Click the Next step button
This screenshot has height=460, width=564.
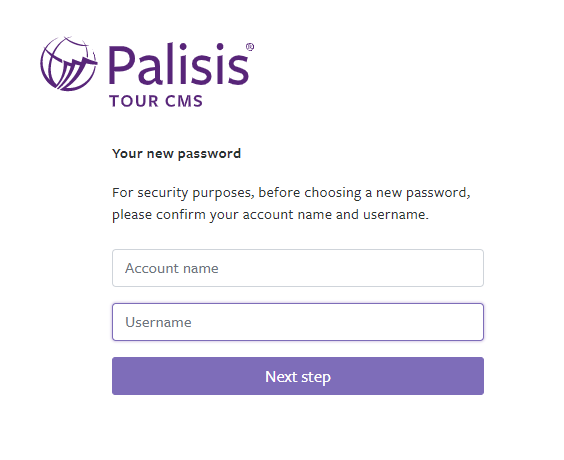[298, 376]
